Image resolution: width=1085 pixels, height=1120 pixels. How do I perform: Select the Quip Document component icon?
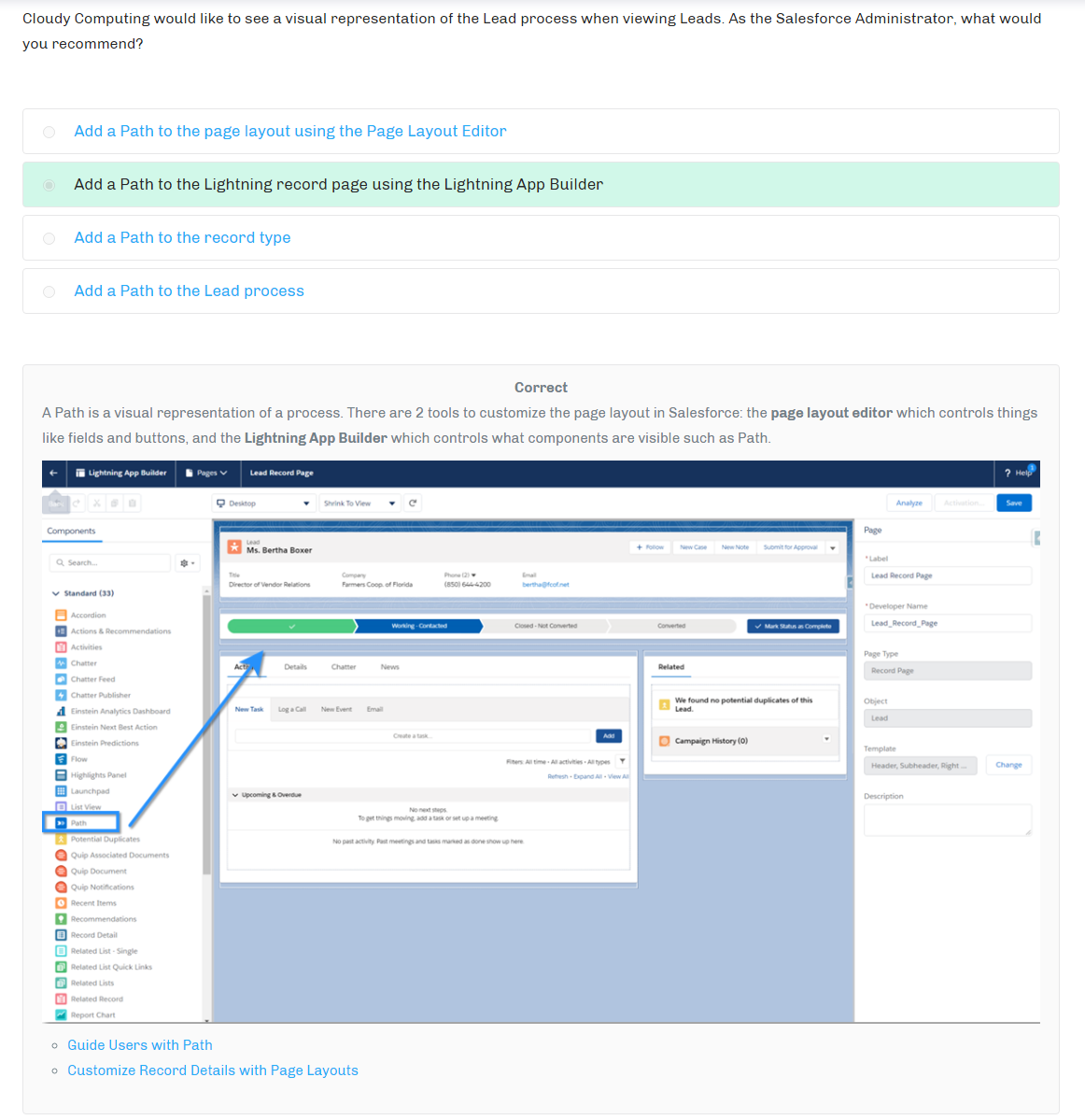coord(61,872)
